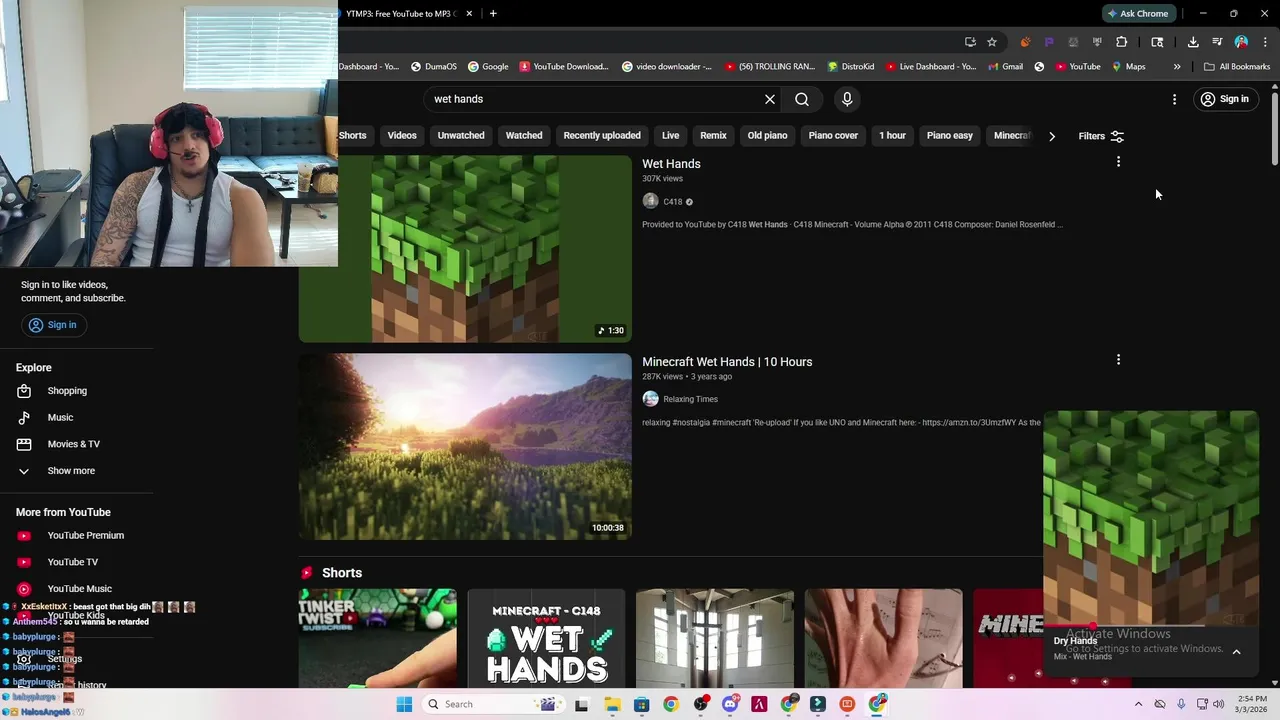
Task: Open options menu for Wet Hands video
Action: [x=1118, y=162]
